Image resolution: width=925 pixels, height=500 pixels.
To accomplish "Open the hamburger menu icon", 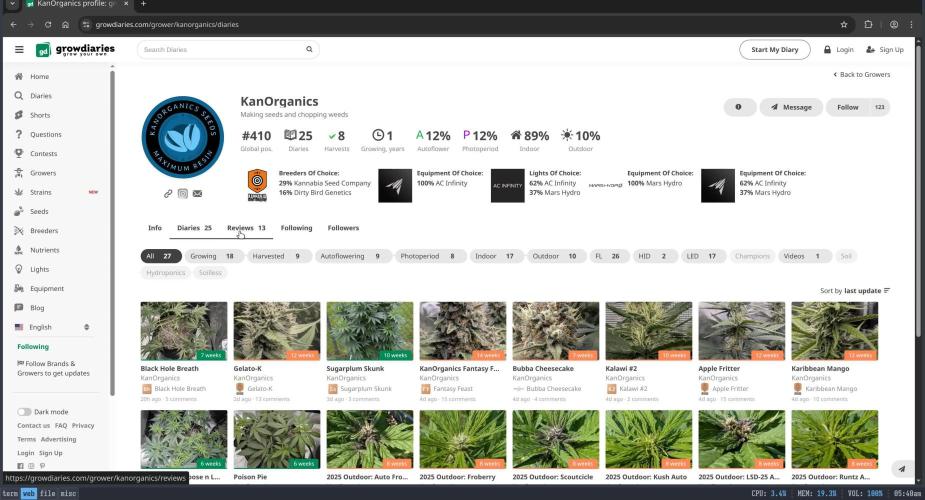I will 19,49.
